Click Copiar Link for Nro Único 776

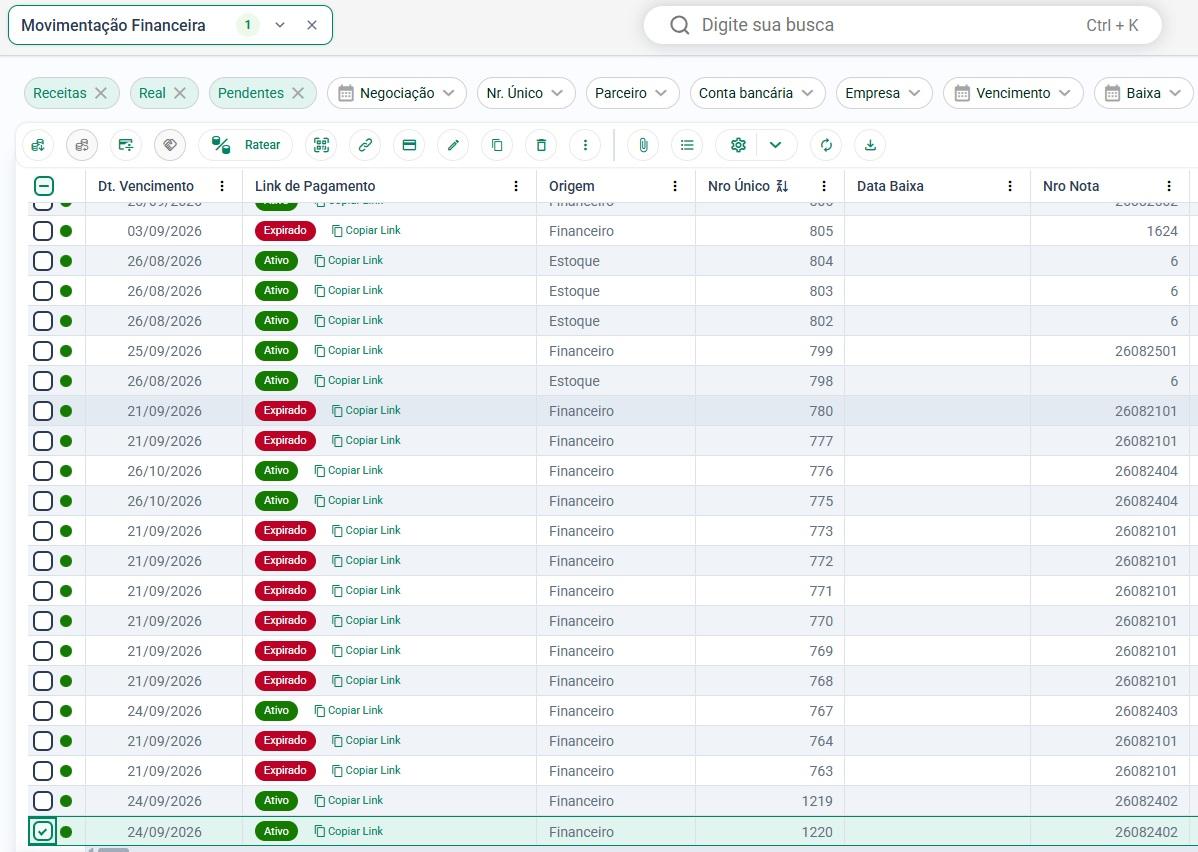tap(349, 471)
